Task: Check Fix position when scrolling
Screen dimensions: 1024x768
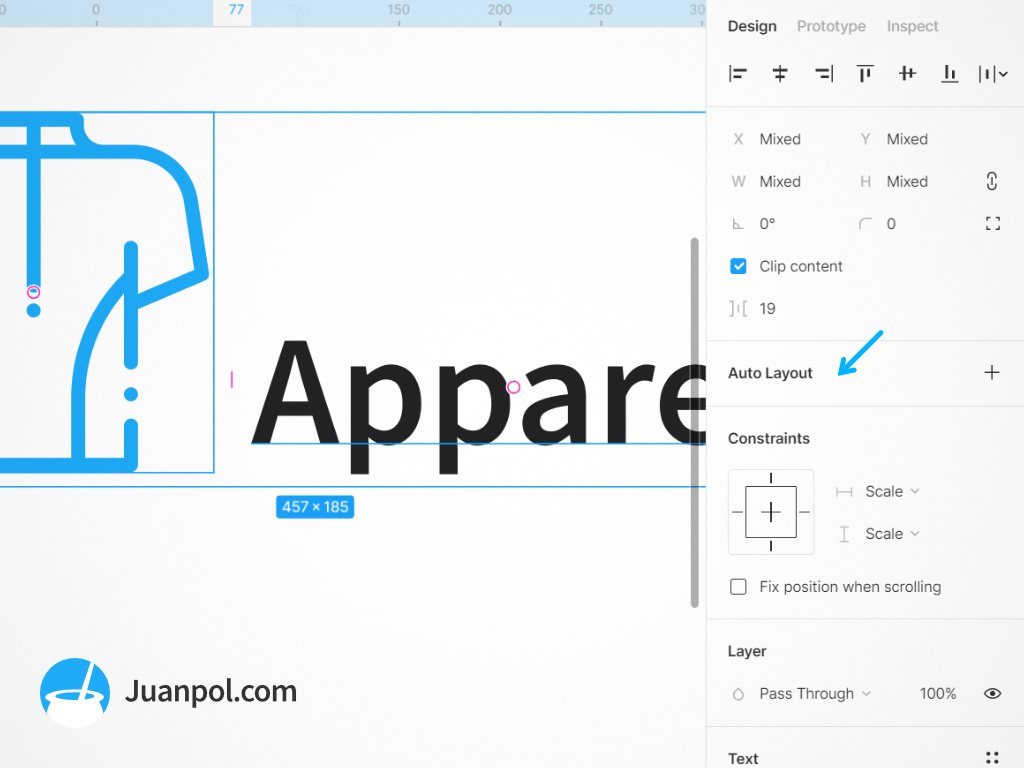Action: pos(738,587)
